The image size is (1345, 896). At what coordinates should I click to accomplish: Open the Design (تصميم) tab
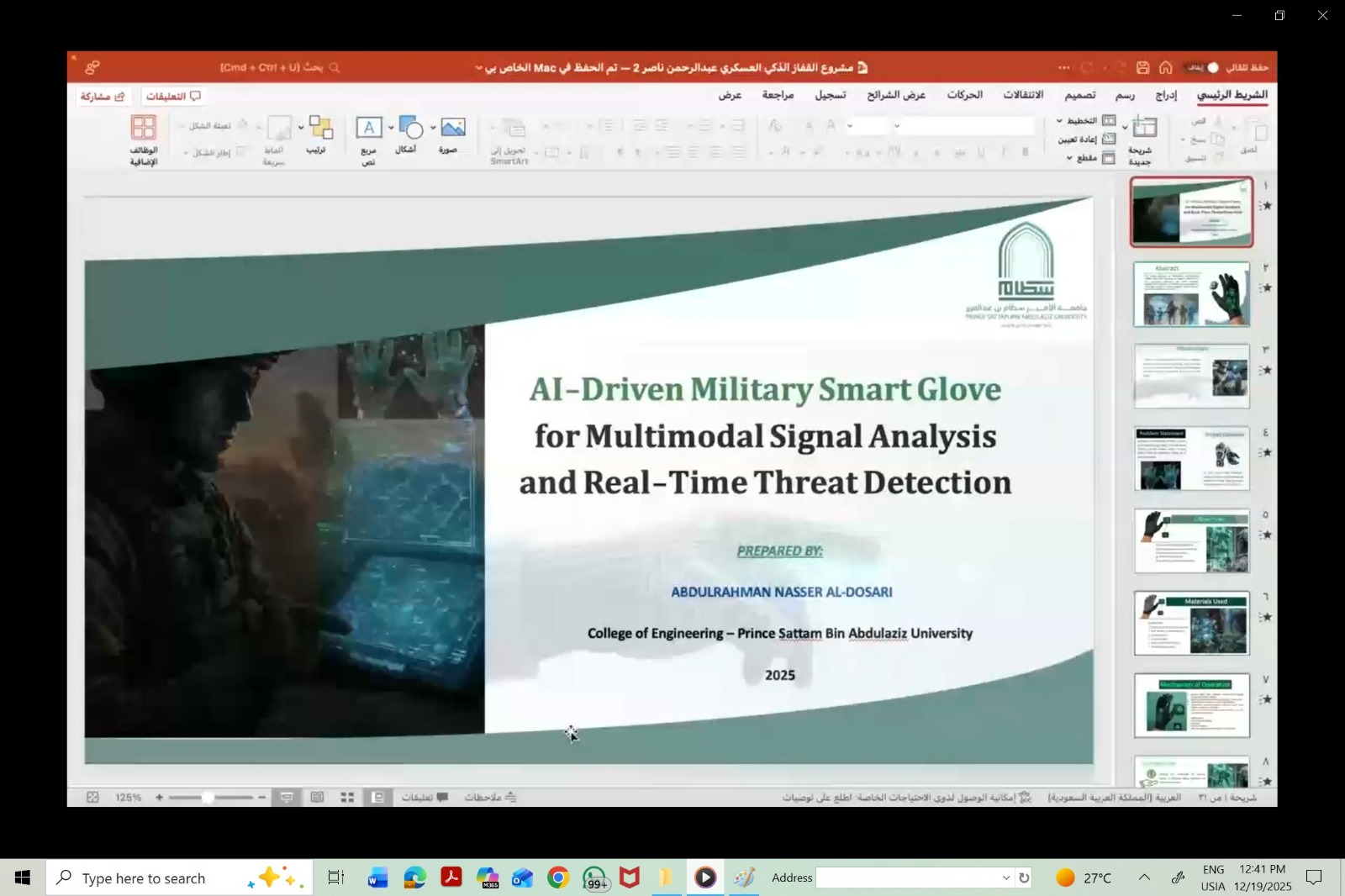(x=1079, y=95)
